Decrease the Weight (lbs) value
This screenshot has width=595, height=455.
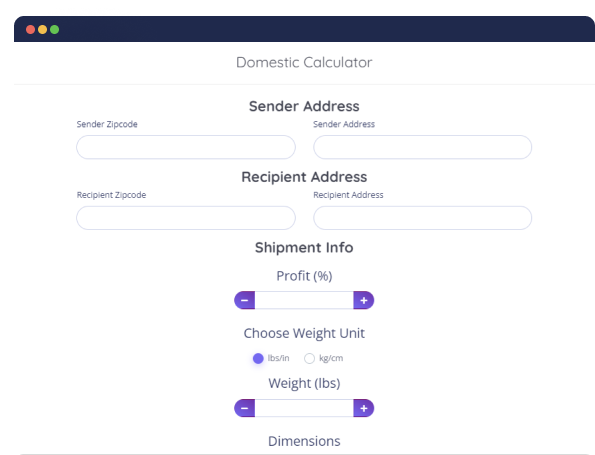coord(245,408)
